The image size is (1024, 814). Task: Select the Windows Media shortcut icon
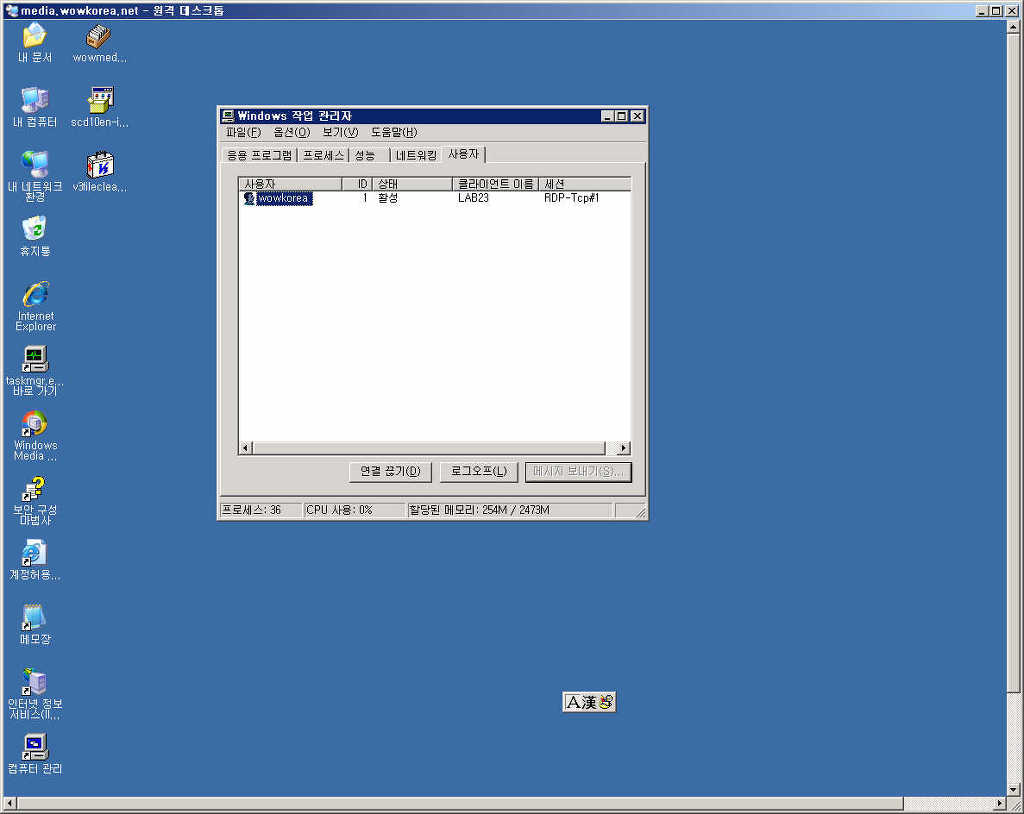[x=35, y=424]
